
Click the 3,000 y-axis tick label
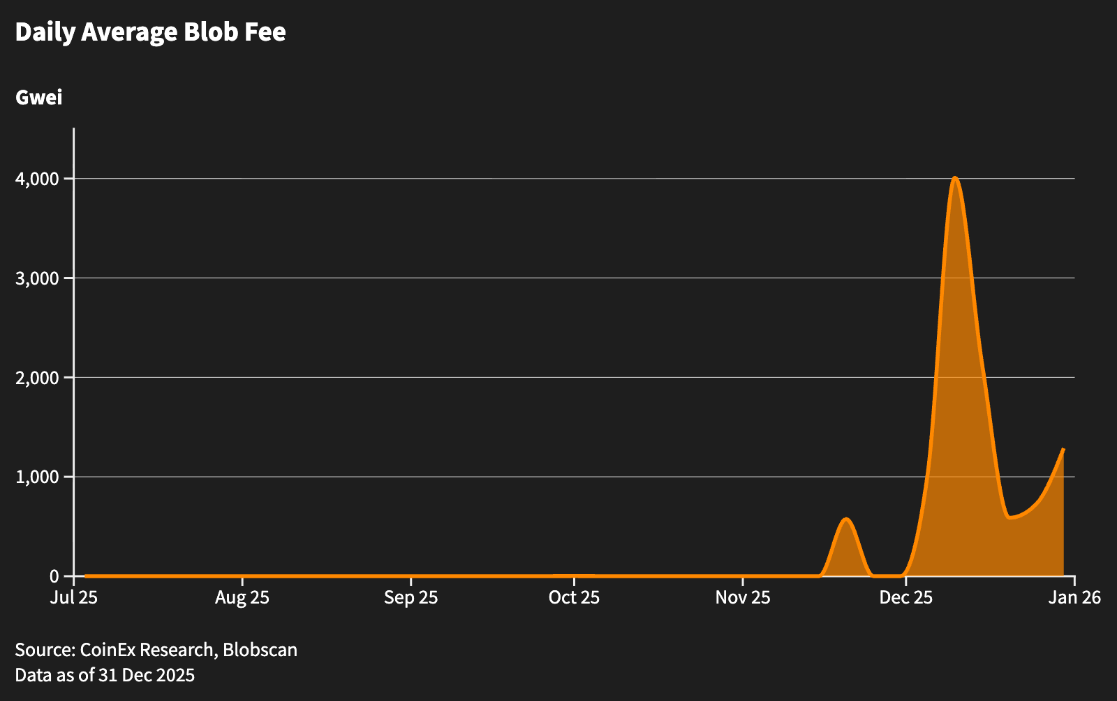[x=37, y=278]
